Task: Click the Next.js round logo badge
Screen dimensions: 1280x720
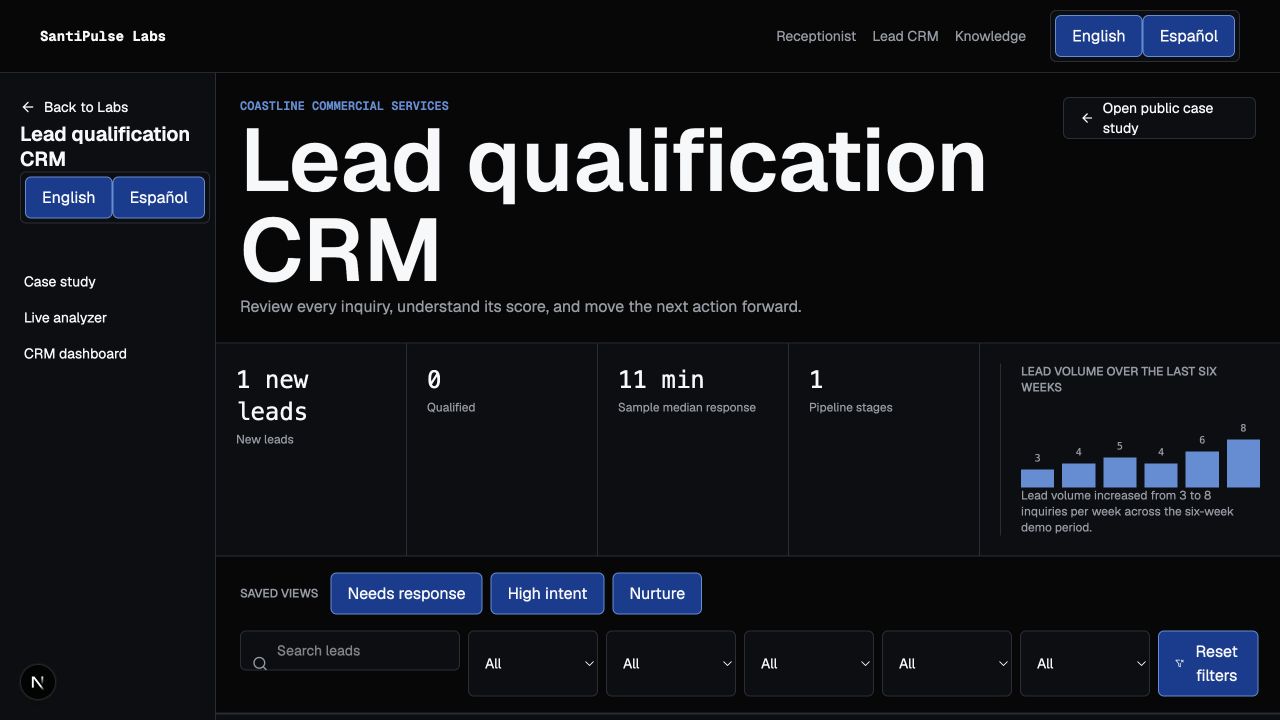Action: tap(38, 682)
